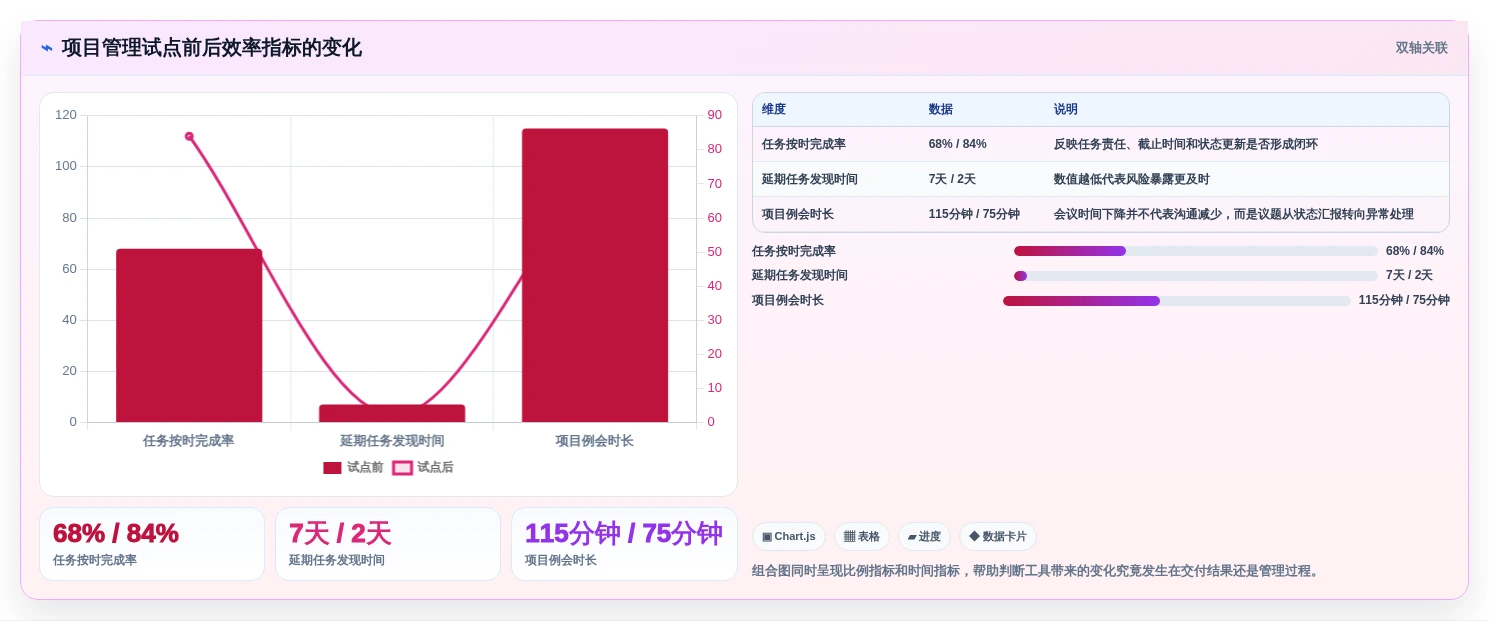Click the 68% / 84% table cell
1489x621 pixels.
click(958, 144)
